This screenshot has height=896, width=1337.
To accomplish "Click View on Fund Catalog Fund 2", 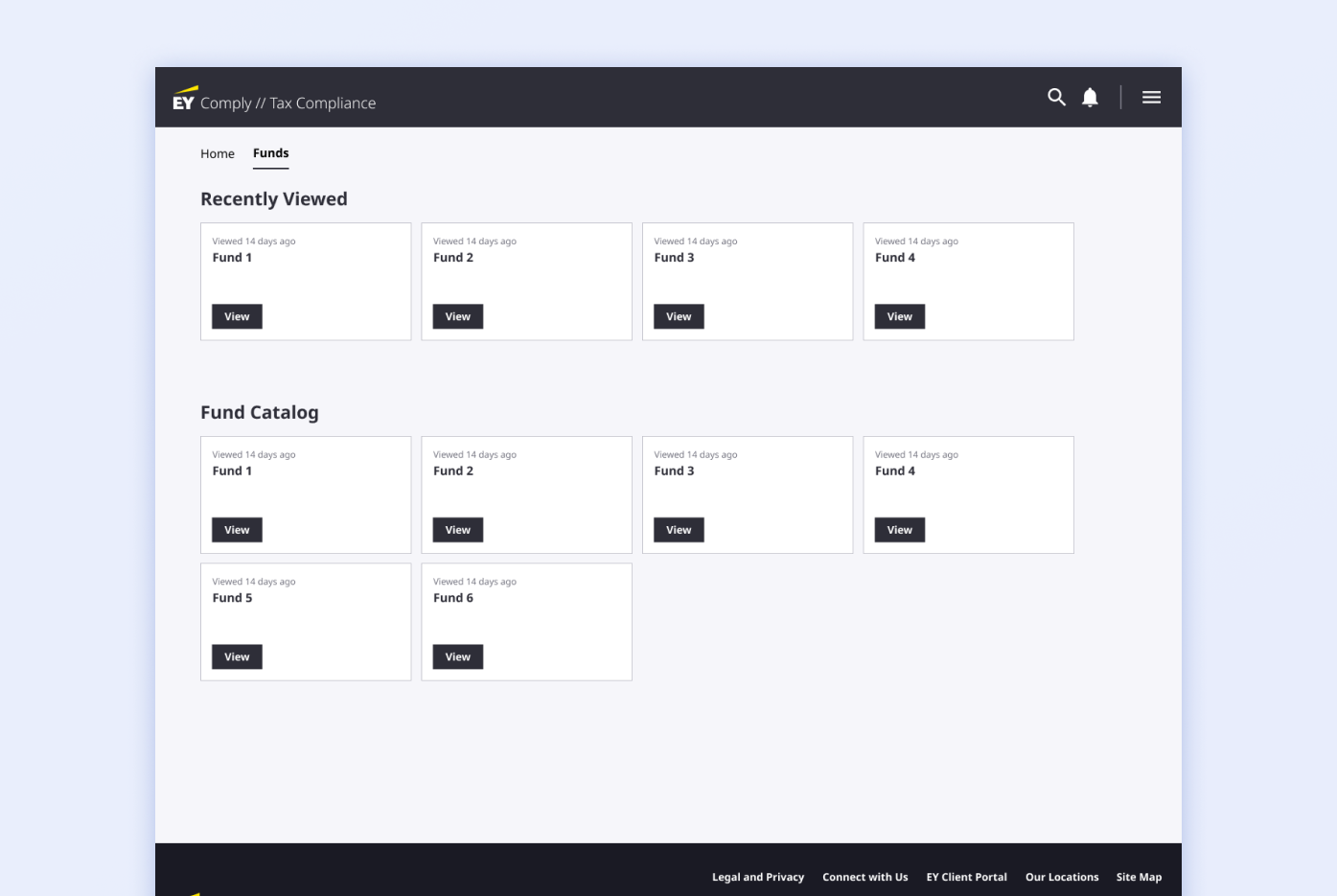I will (x=458, y=530).
